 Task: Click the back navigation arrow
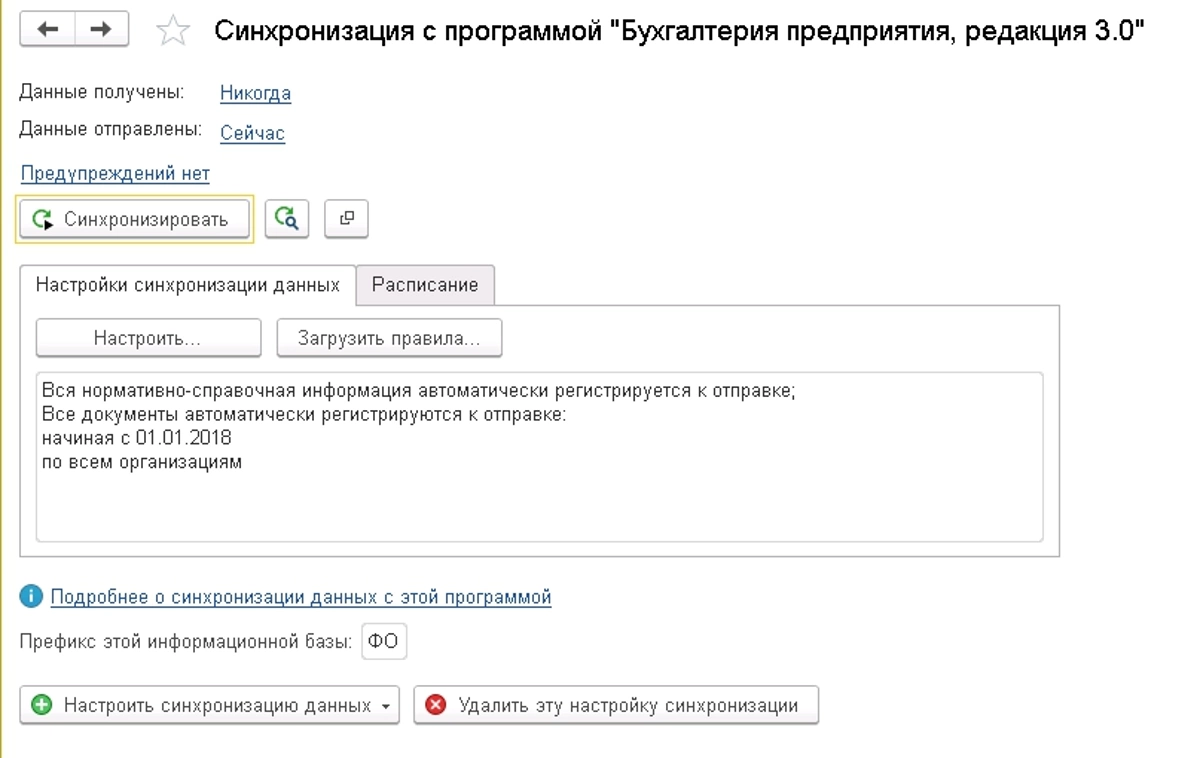click(x=48, y=29)
